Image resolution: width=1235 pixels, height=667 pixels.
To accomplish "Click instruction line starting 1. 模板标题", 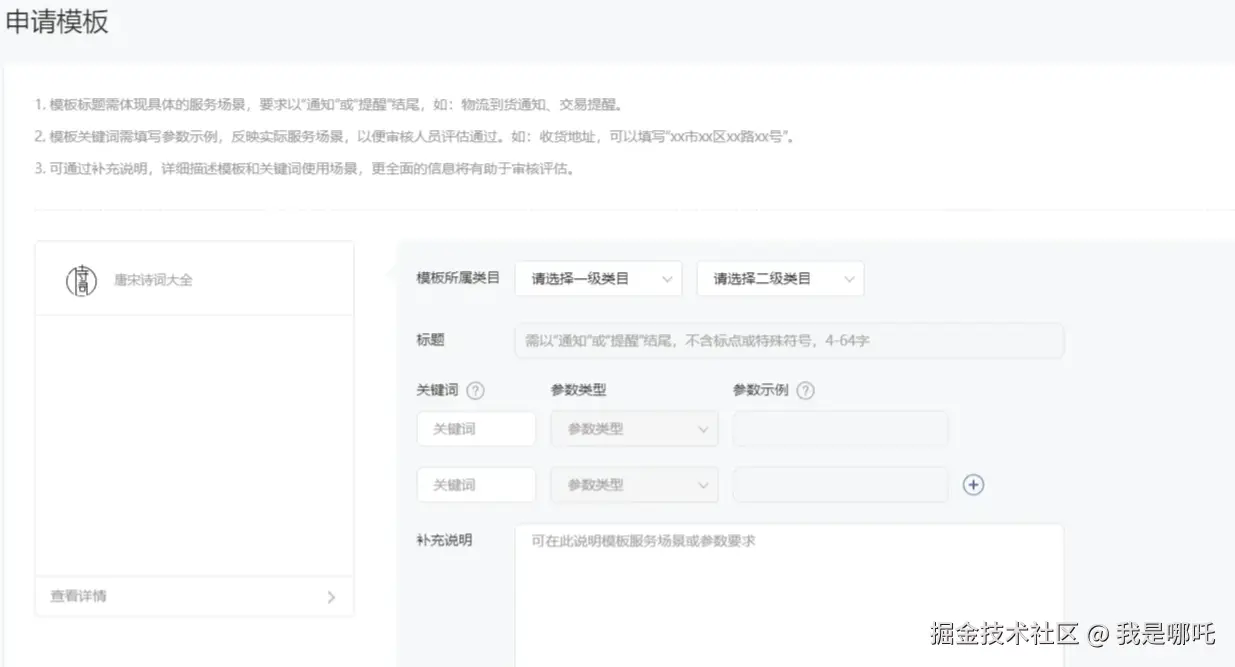I will pos(331,104).
